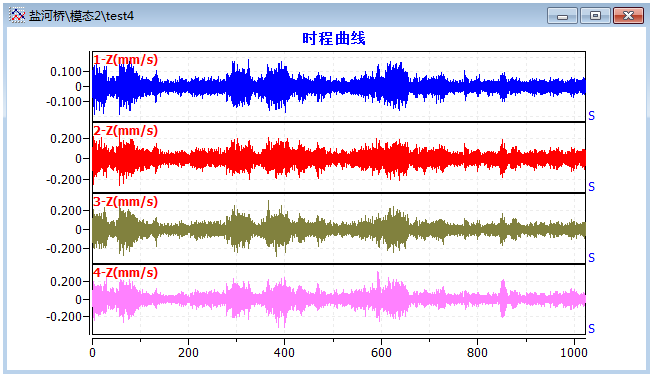Select the 2-Z(mm/s) channel label
The height and width of the screenshot is (377, 652).
click(126, 131)
